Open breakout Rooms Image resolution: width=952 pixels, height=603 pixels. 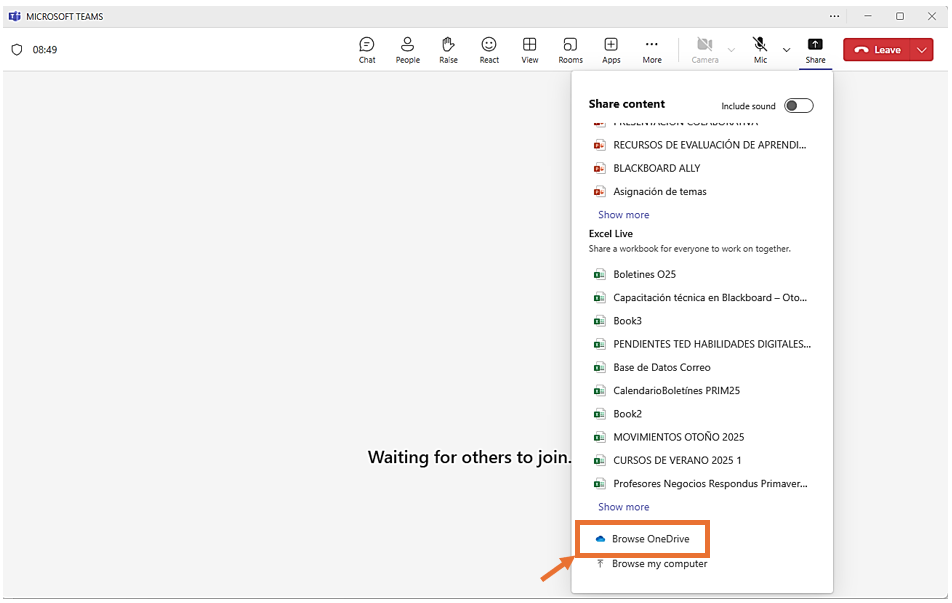(570, 50)
